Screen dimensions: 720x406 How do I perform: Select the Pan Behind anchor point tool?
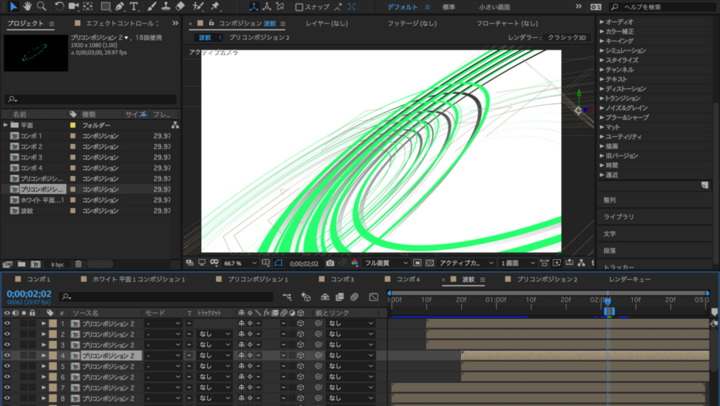[88, 6]
